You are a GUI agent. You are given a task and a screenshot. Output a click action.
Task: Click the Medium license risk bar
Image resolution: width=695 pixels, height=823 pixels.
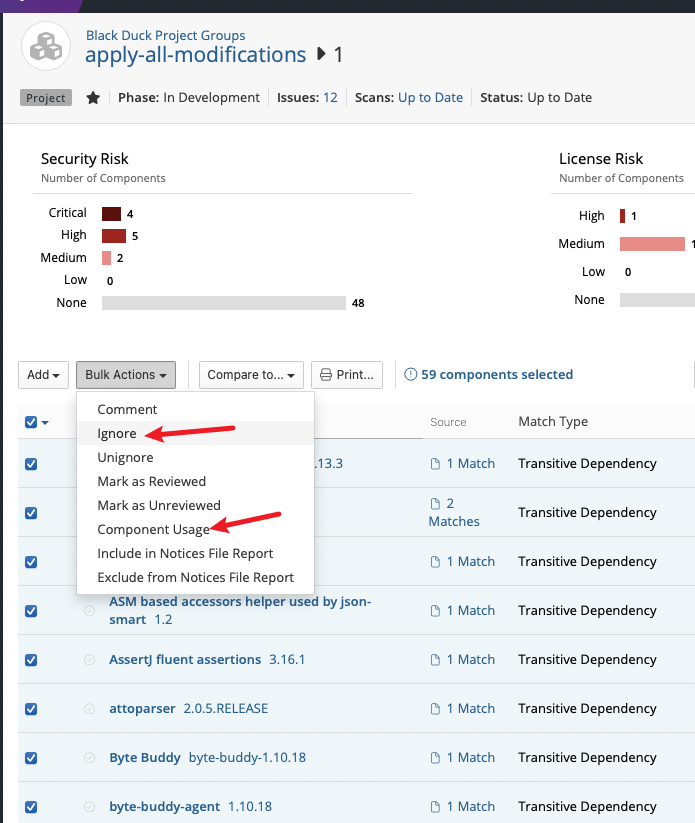[652, 244]
